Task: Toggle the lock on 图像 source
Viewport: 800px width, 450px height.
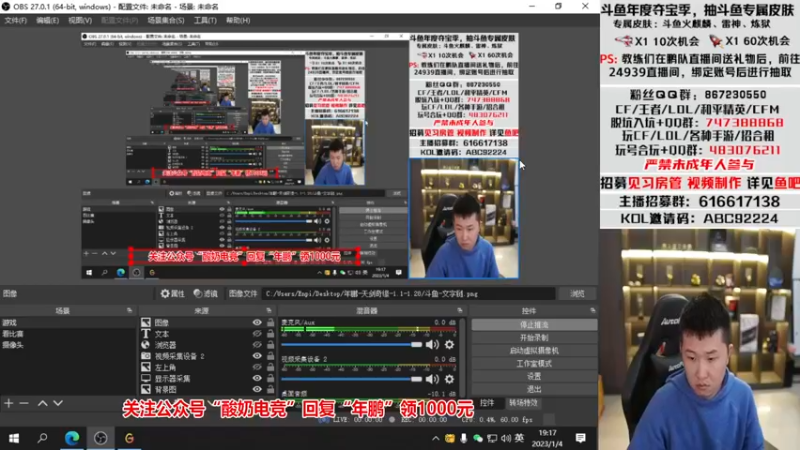Action: [270, 322]
